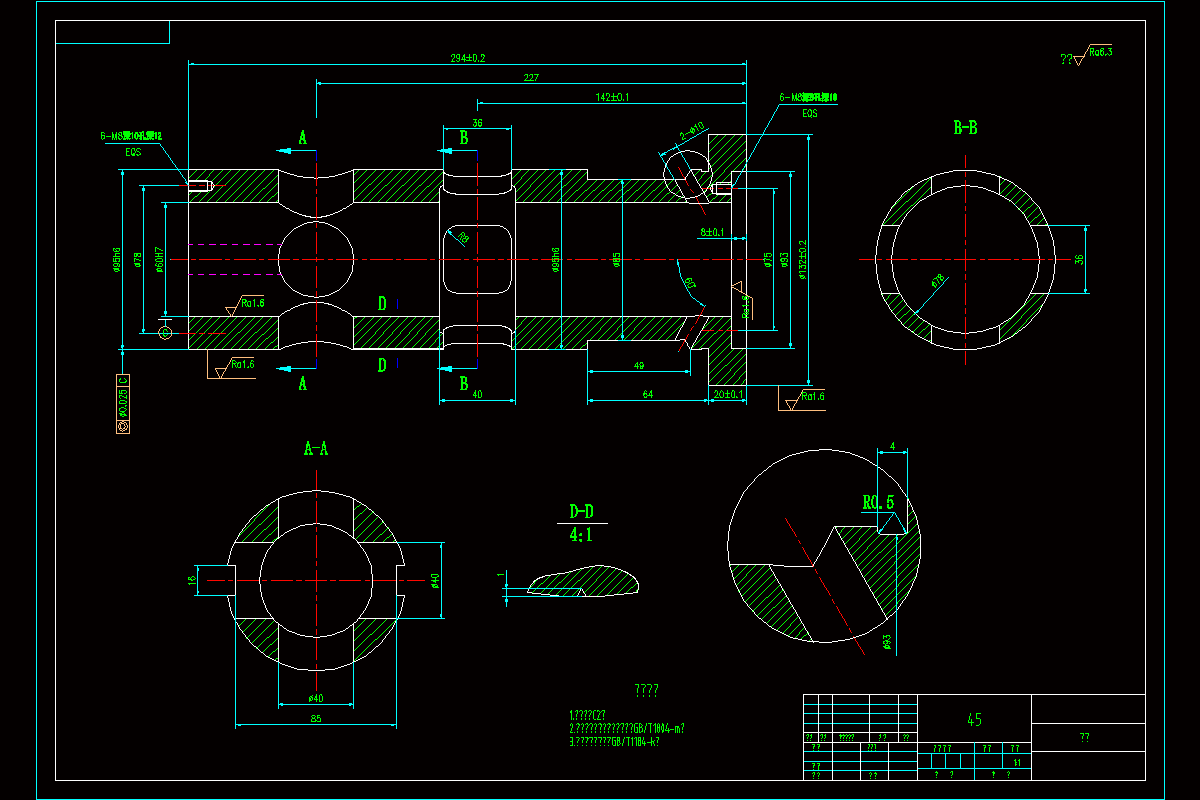Click the material 45 in the title block
1200x800 pixels.
coord(974,719)
